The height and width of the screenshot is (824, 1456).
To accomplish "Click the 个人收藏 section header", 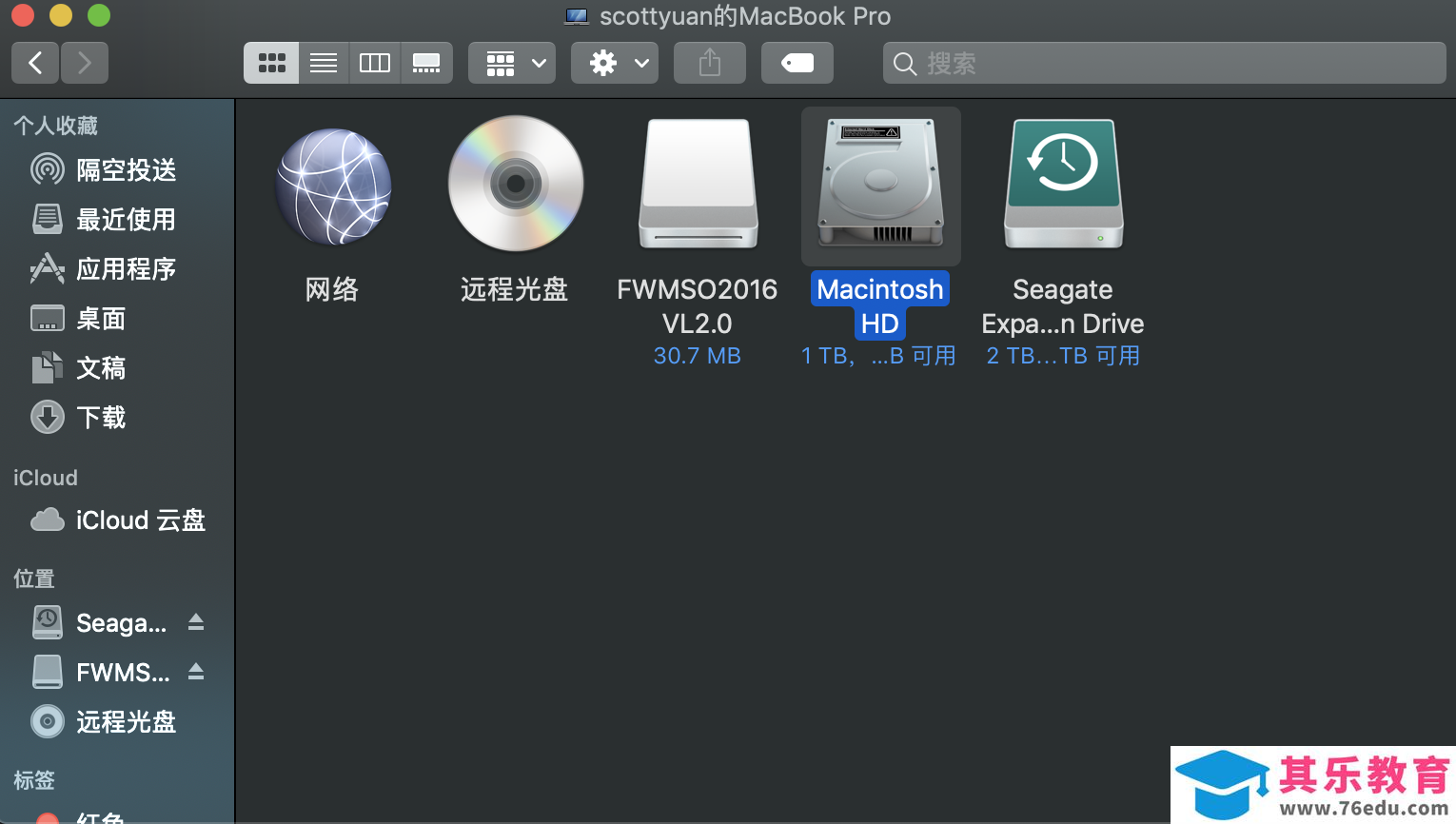I will pyautogui.click(x=56, y=126).
